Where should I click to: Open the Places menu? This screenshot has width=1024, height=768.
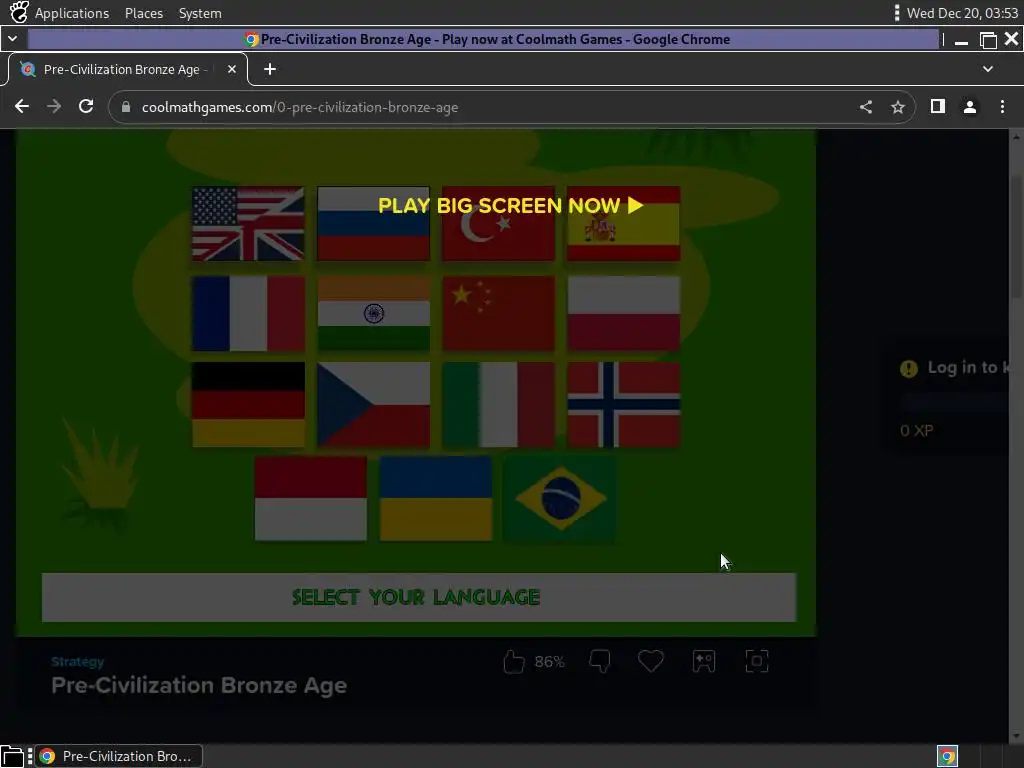(144, 13)
